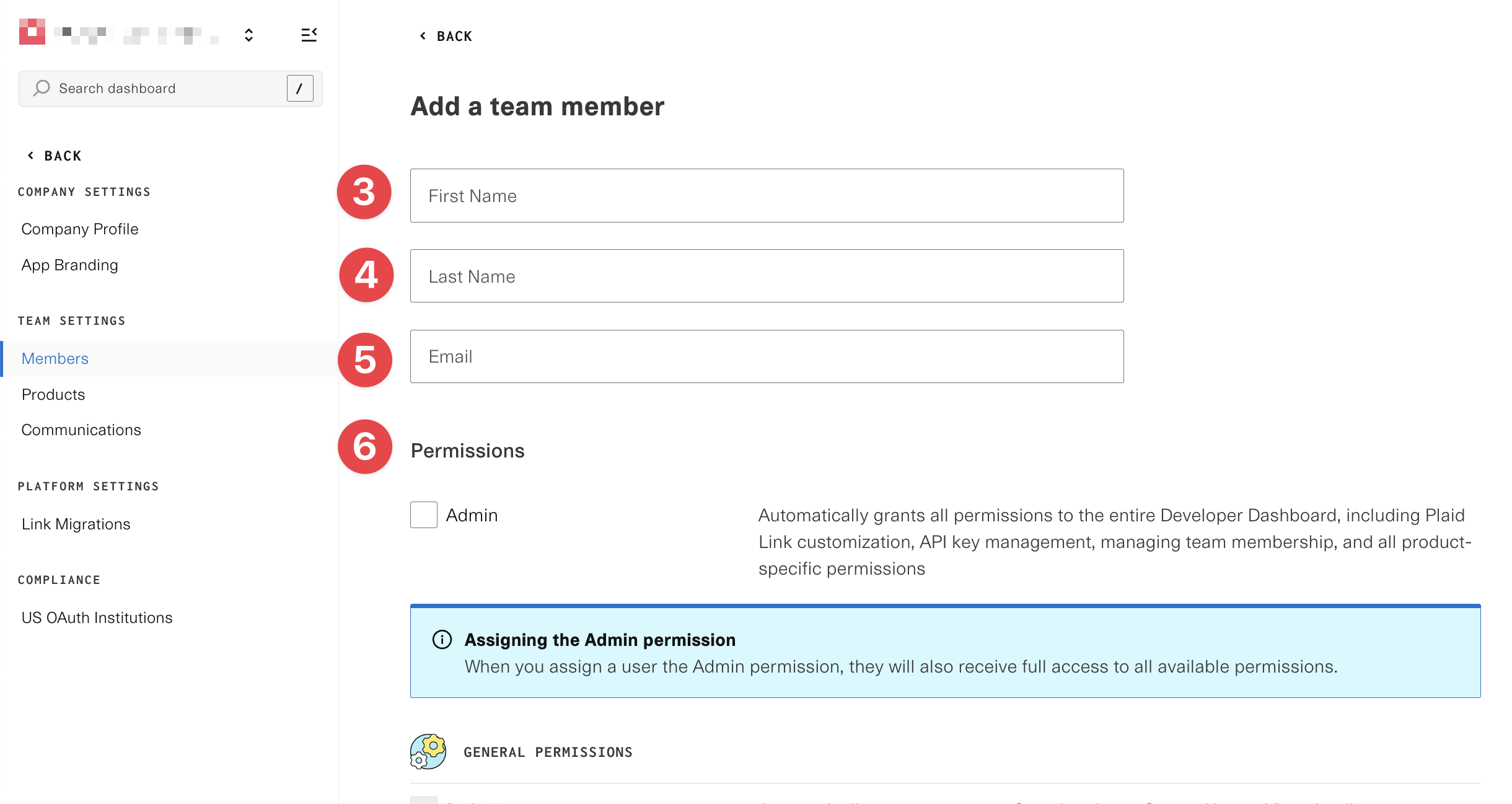Viewport: 1512px width, 804px height.
Task: Click the company logo icon
Action: 32,32
